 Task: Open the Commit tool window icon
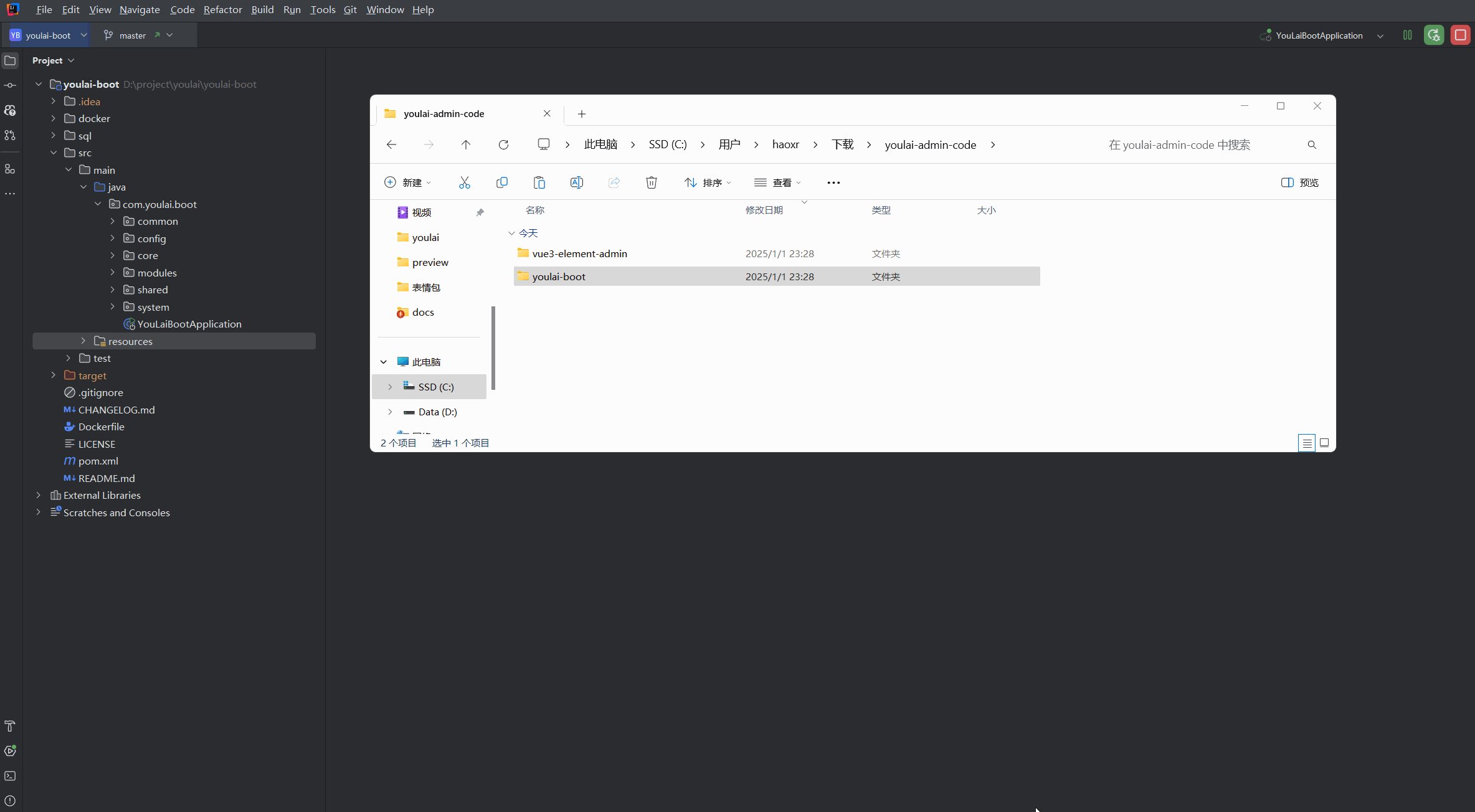coord(10,85)
